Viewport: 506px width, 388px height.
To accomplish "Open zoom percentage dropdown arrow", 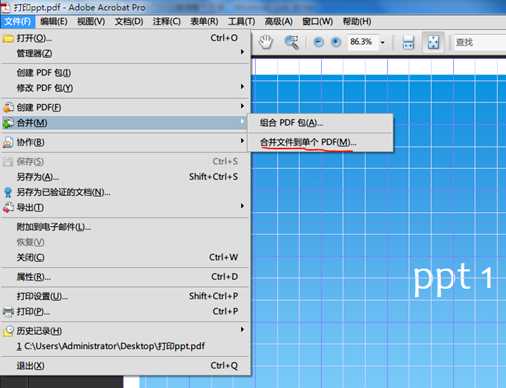I will click(x=383, y=43).
